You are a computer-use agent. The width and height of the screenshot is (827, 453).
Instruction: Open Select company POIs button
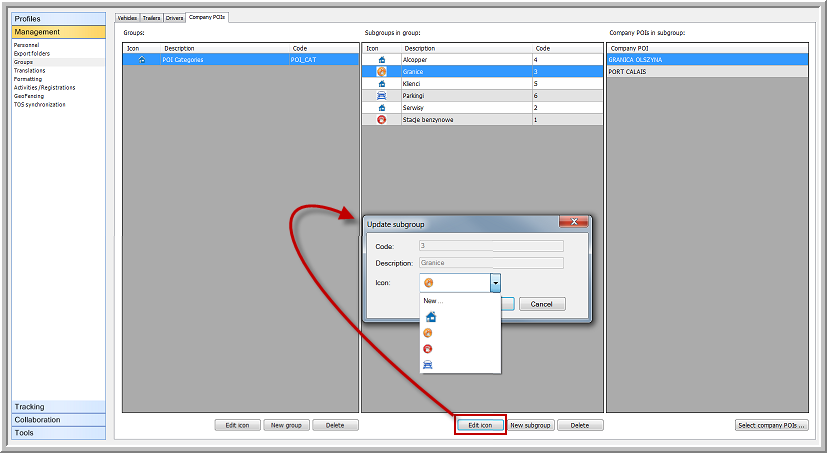click(771, 425)
